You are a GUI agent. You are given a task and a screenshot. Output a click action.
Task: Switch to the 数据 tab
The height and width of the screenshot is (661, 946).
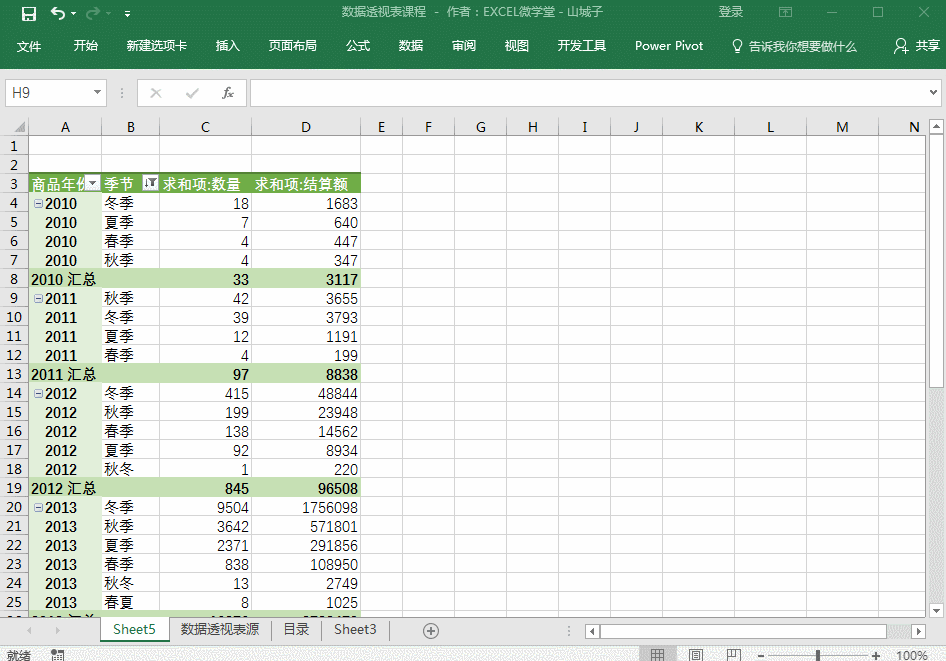[411, 46]
